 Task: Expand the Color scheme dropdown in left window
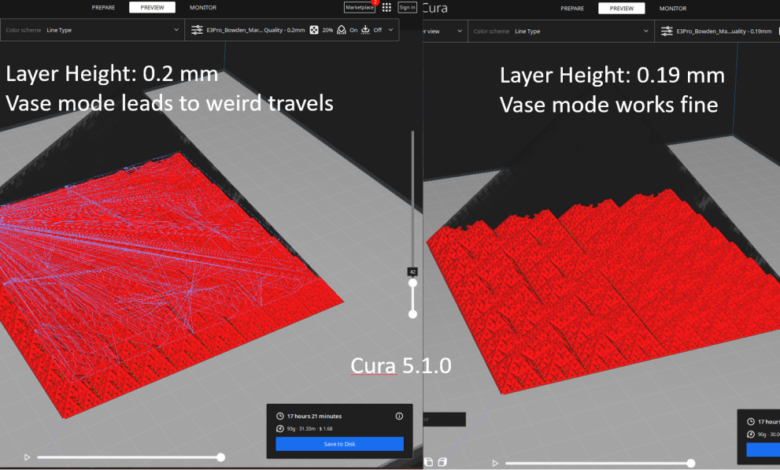coord(92,30)
